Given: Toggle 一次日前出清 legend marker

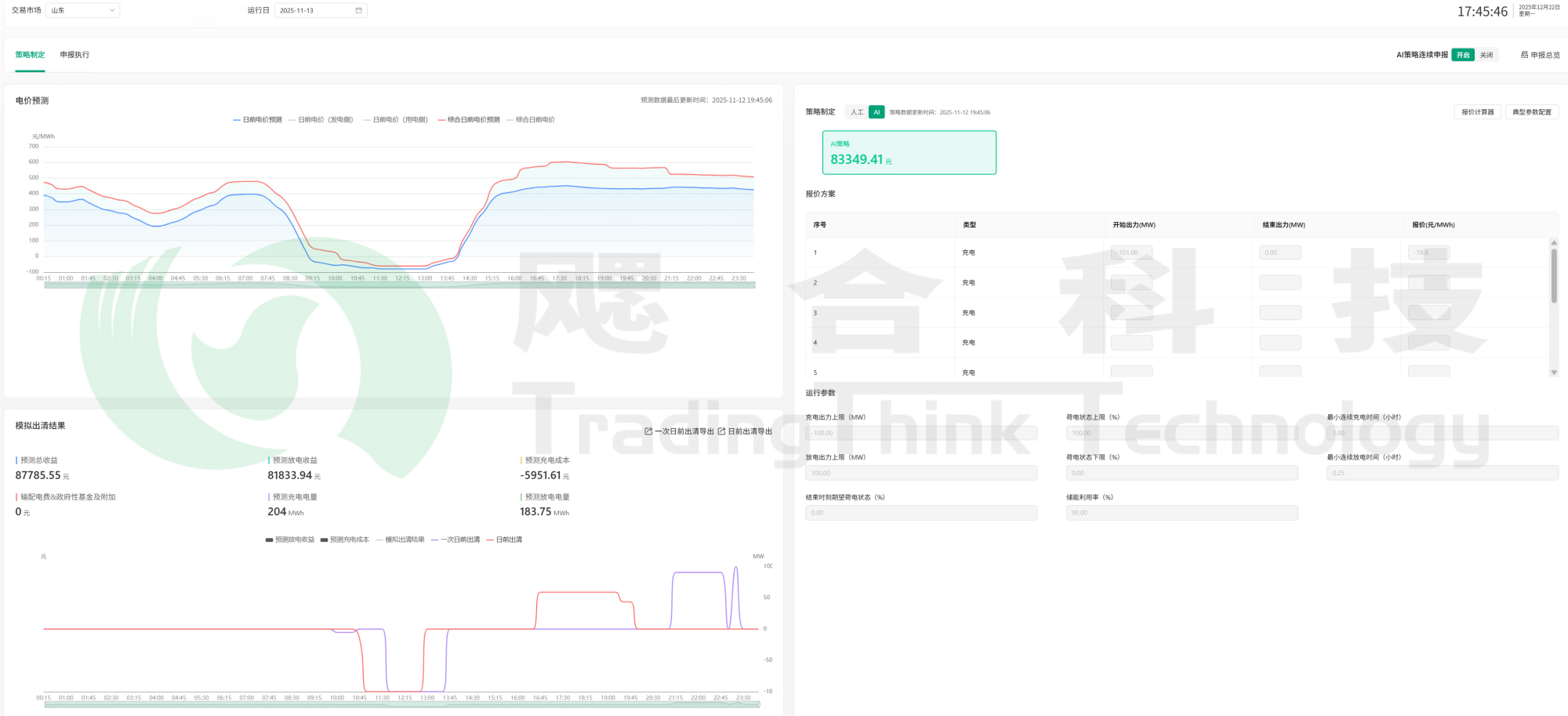Looking at the screenshot, I should (435, 540).
